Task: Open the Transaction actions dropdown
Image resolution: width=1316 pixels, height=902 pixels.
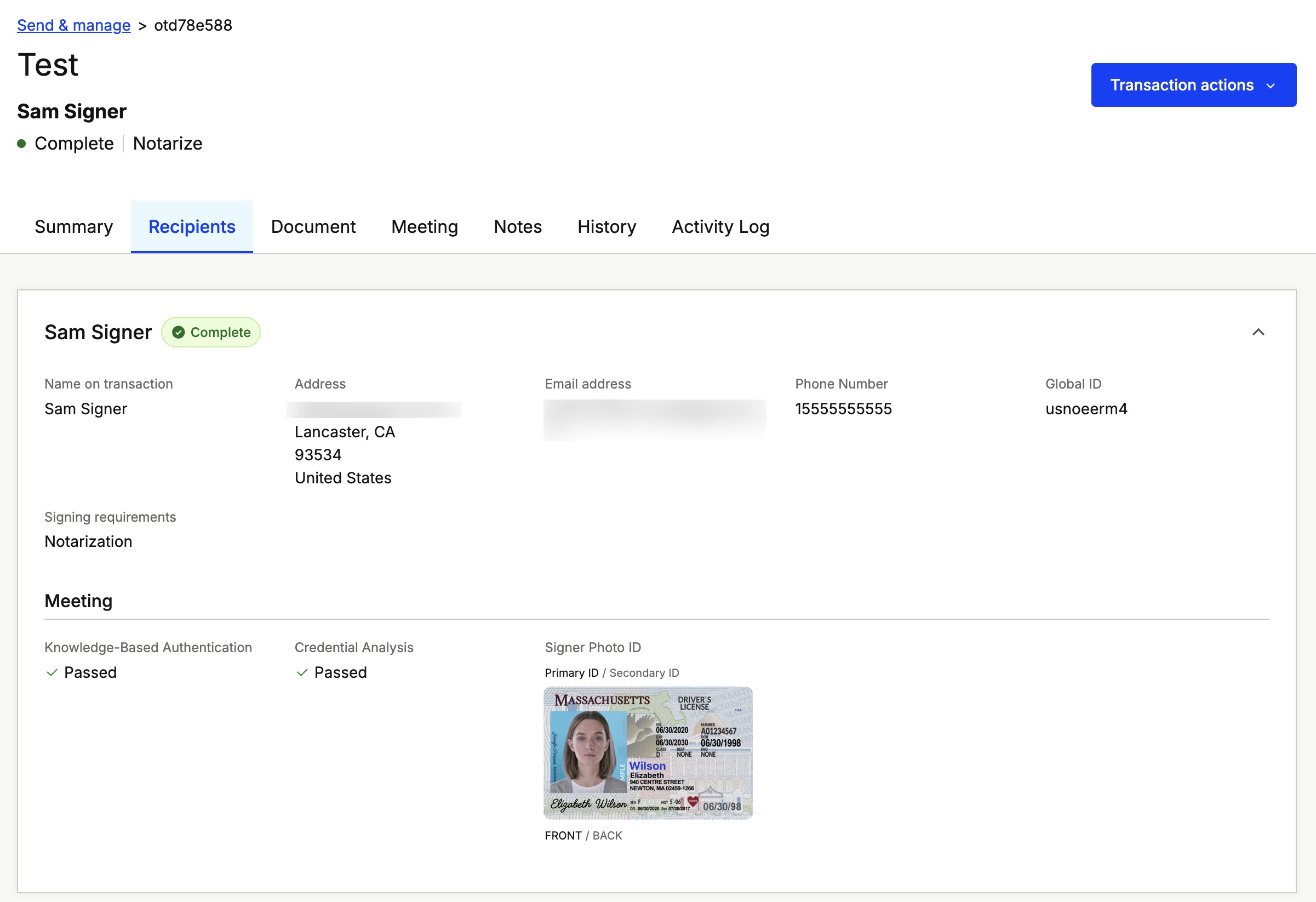Action: click(1193, 85)
